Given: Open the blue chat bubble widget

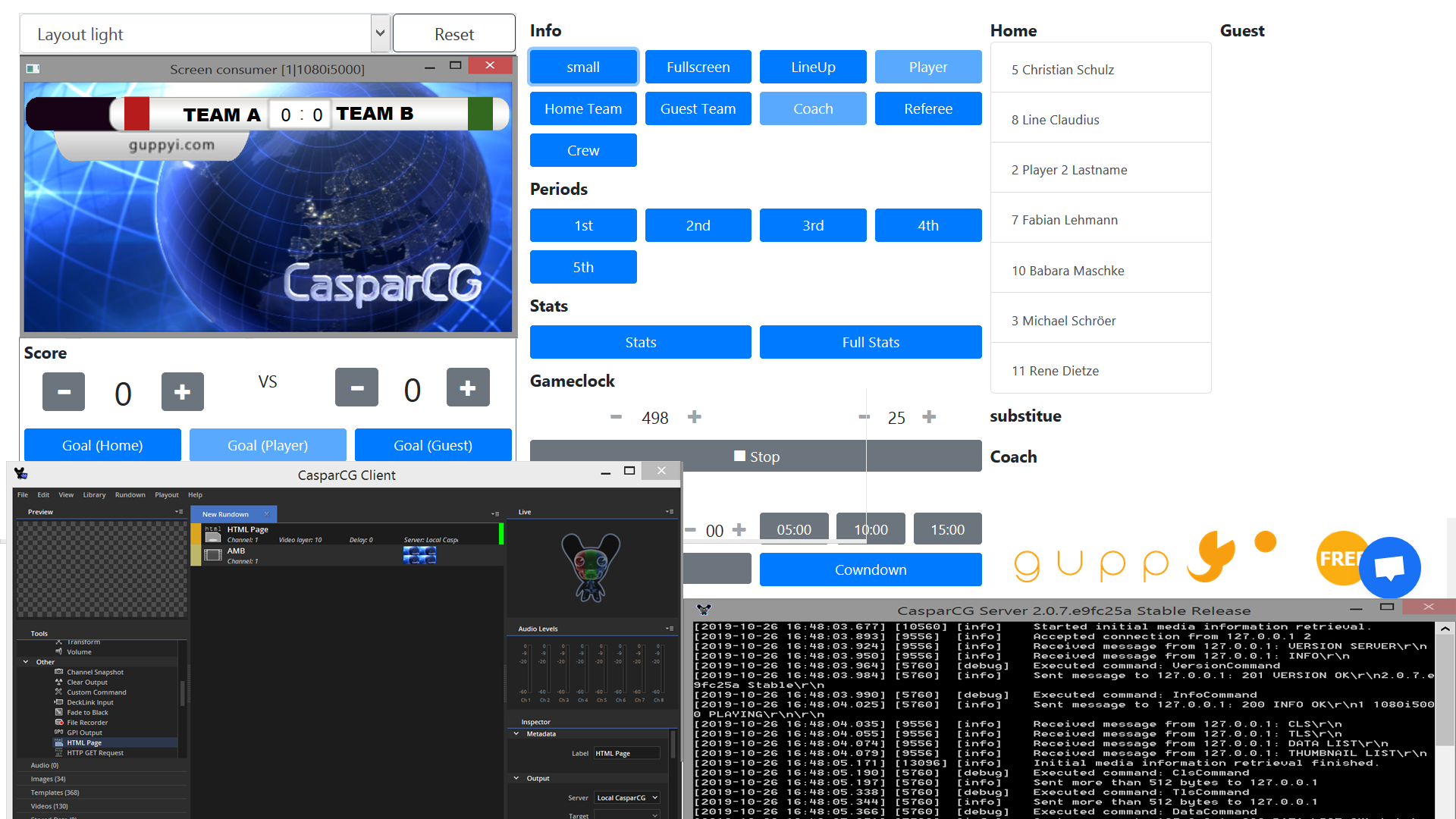Looking at the screenshot, I should [1389, 568].
